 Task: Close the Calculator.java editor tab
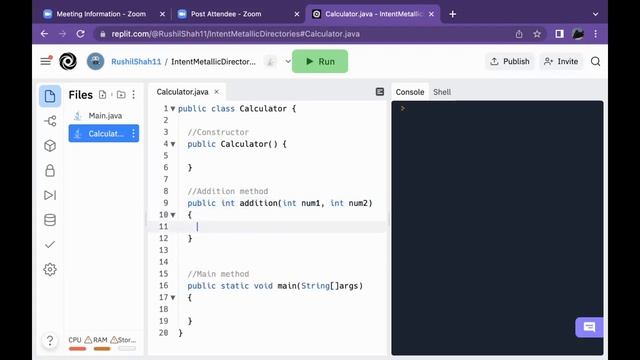pyautogui.click(x=217, y=92)
